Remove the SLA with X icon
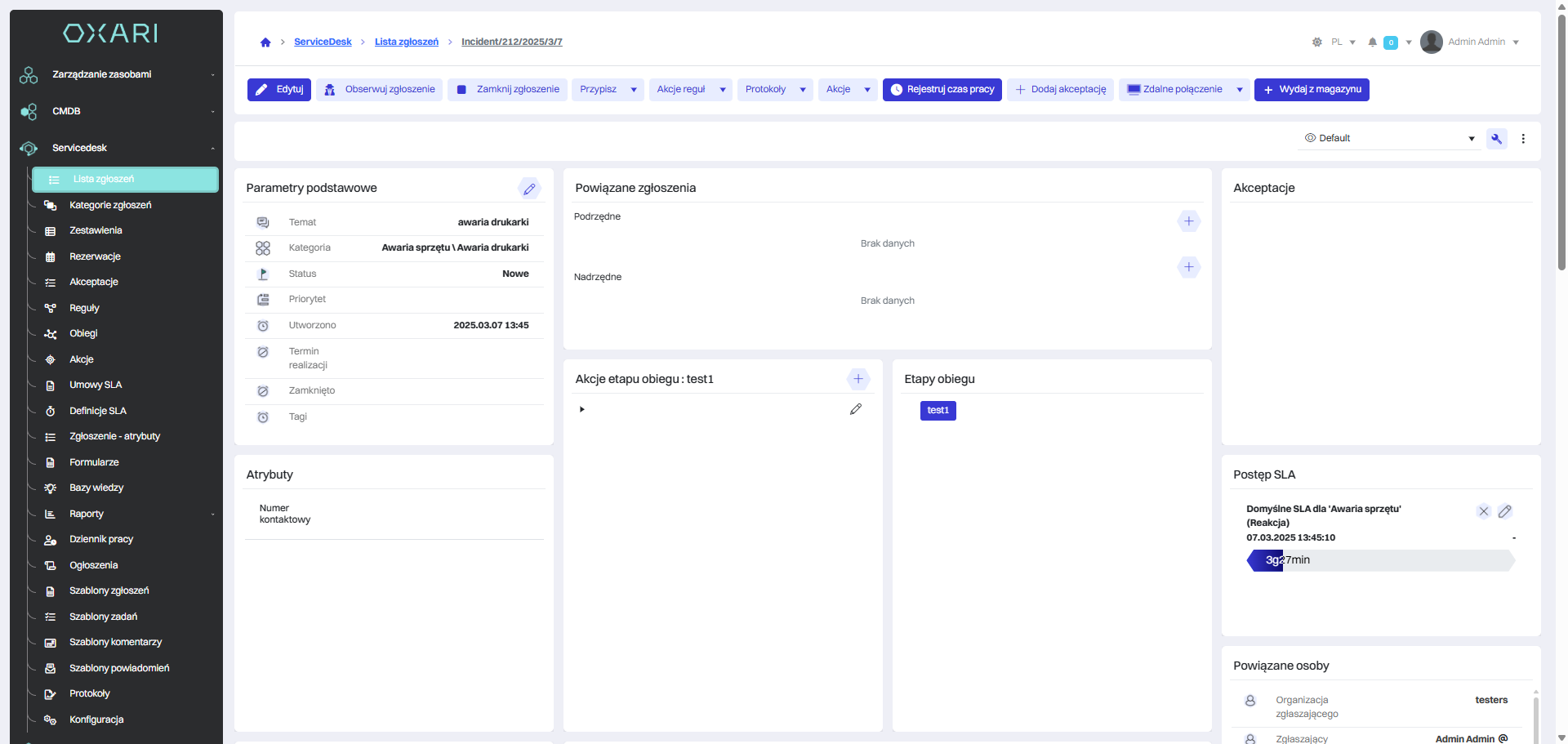This screenshot has height=744, width=1568. coord(1483,511)
